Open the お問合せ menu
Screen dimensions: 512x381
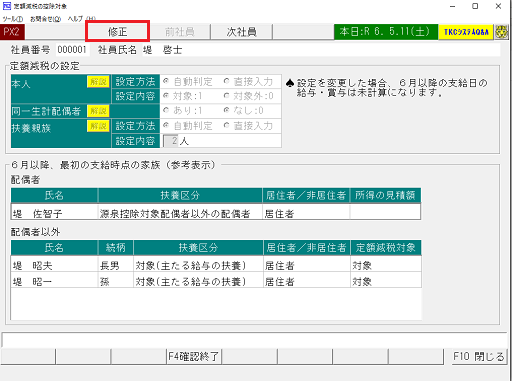point(45,19)
